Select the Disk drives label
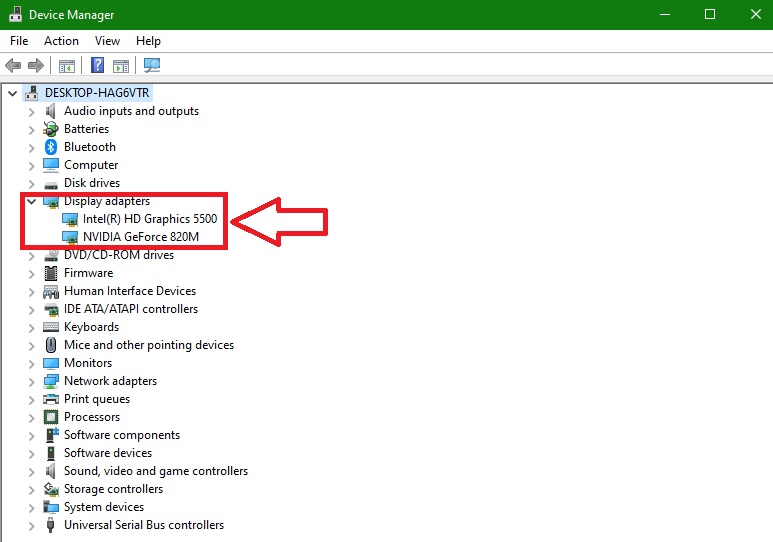Screen dimensions: 773x542 coord(92,183)
